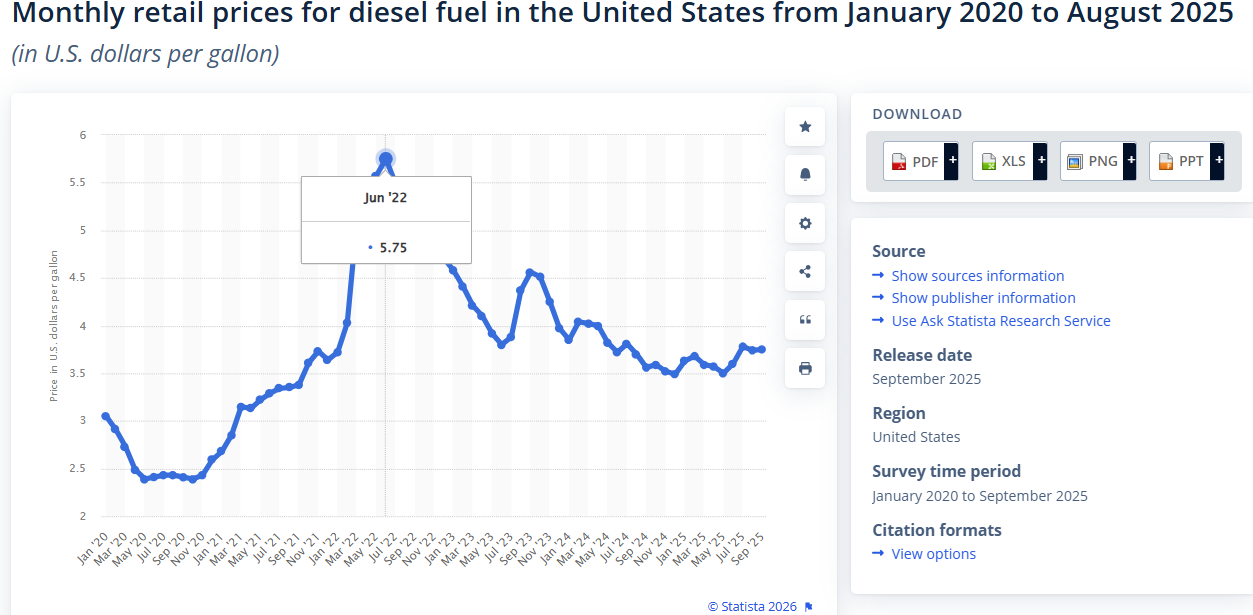
Task: Open Show publisher information link
Action: pyautogui.click(x=983, y=298)
